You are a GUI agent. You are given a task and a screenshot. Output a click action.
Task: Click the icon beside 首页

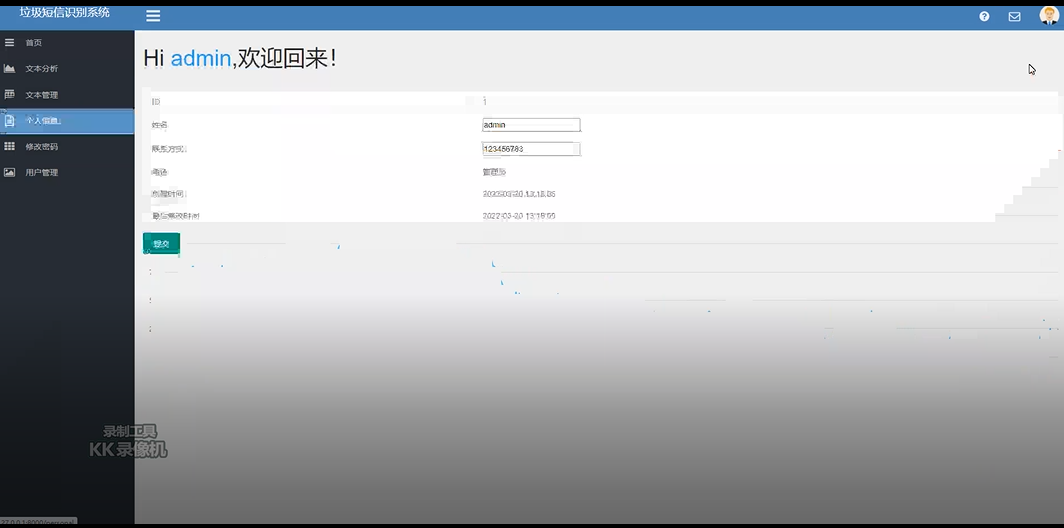(x=10, y=43)
